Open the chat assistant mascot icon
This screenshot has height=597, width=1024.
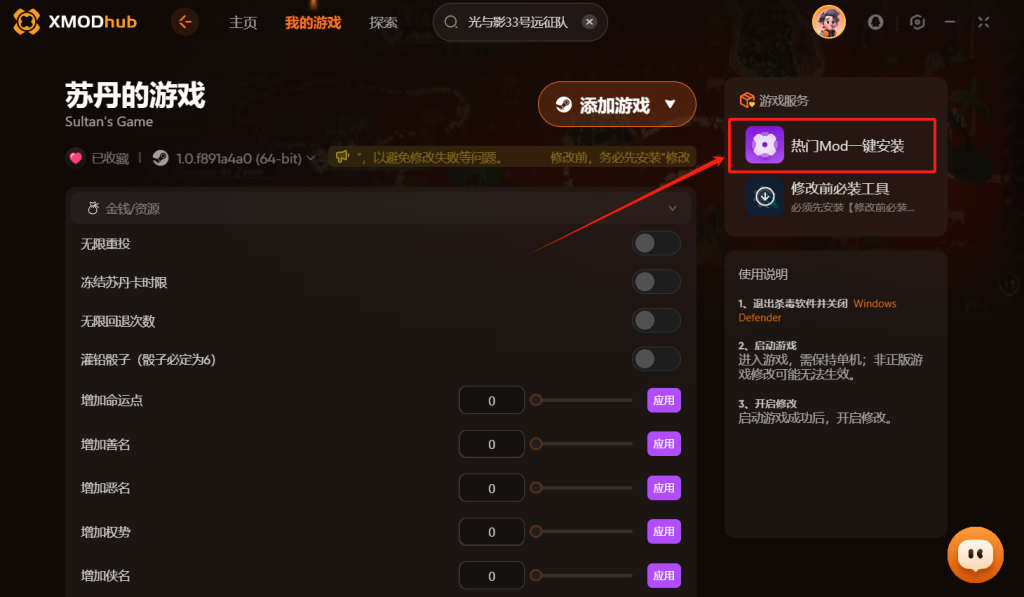coord(975,555)
